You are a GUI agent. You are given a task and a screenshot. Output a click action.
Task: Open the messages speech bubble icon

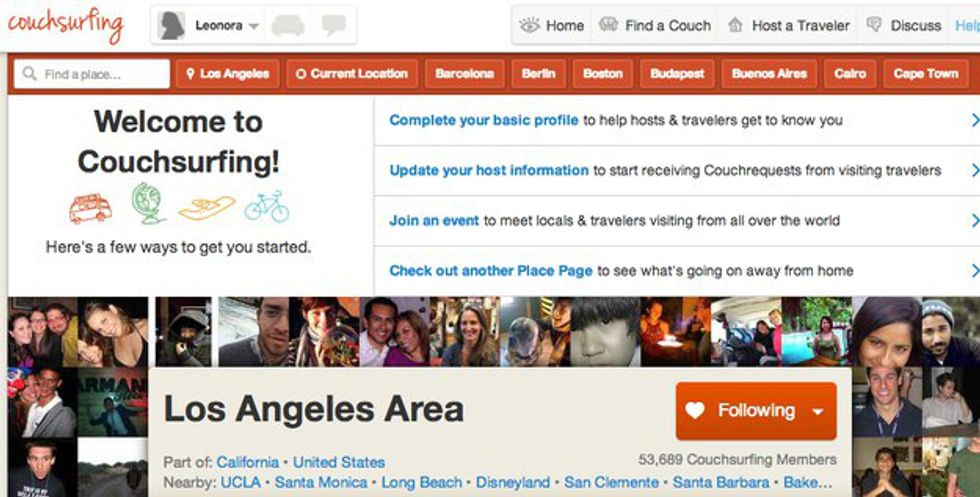pyautogui.click(x=333, y=25)
